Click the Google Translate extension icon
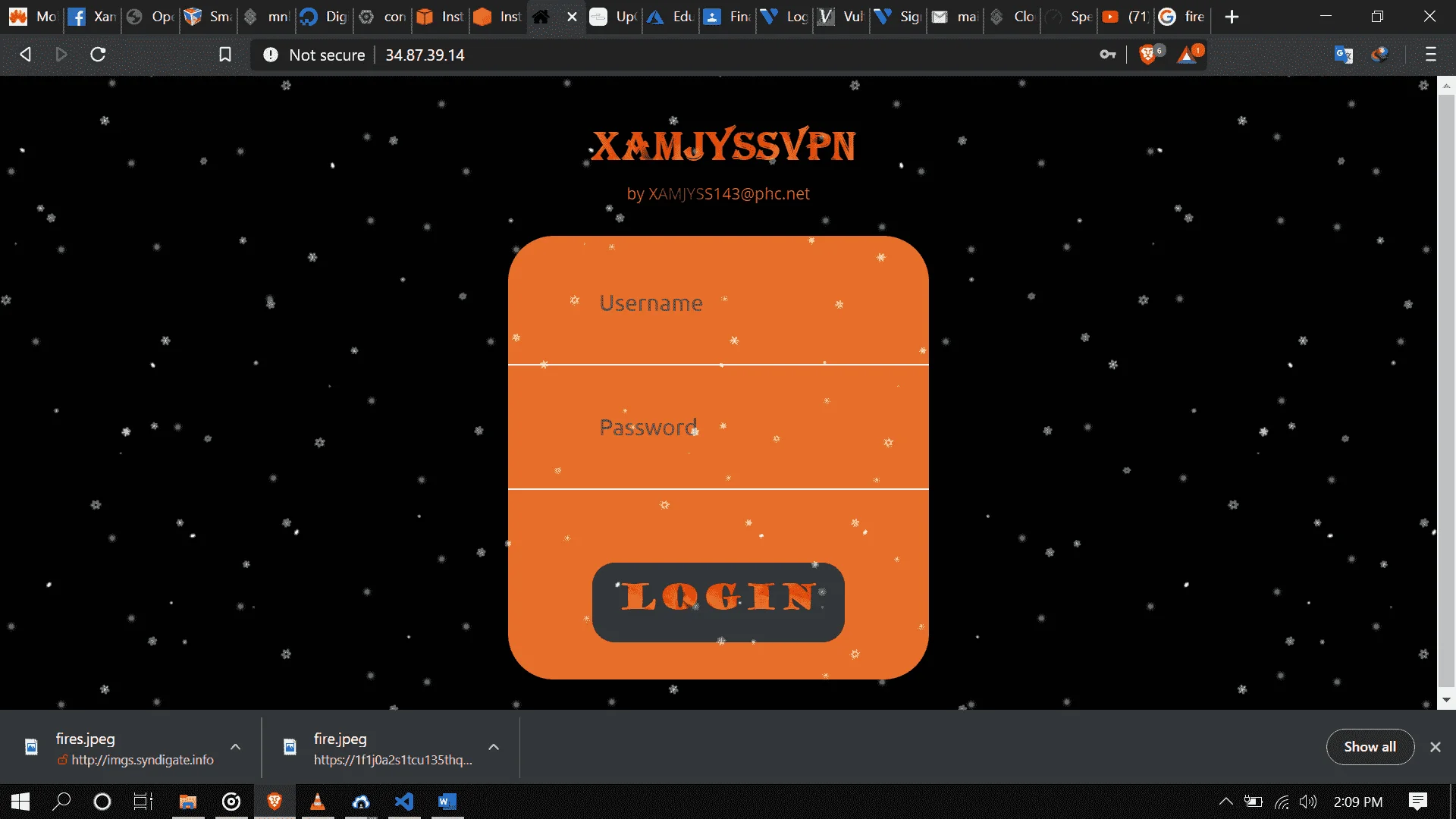 1344,55
